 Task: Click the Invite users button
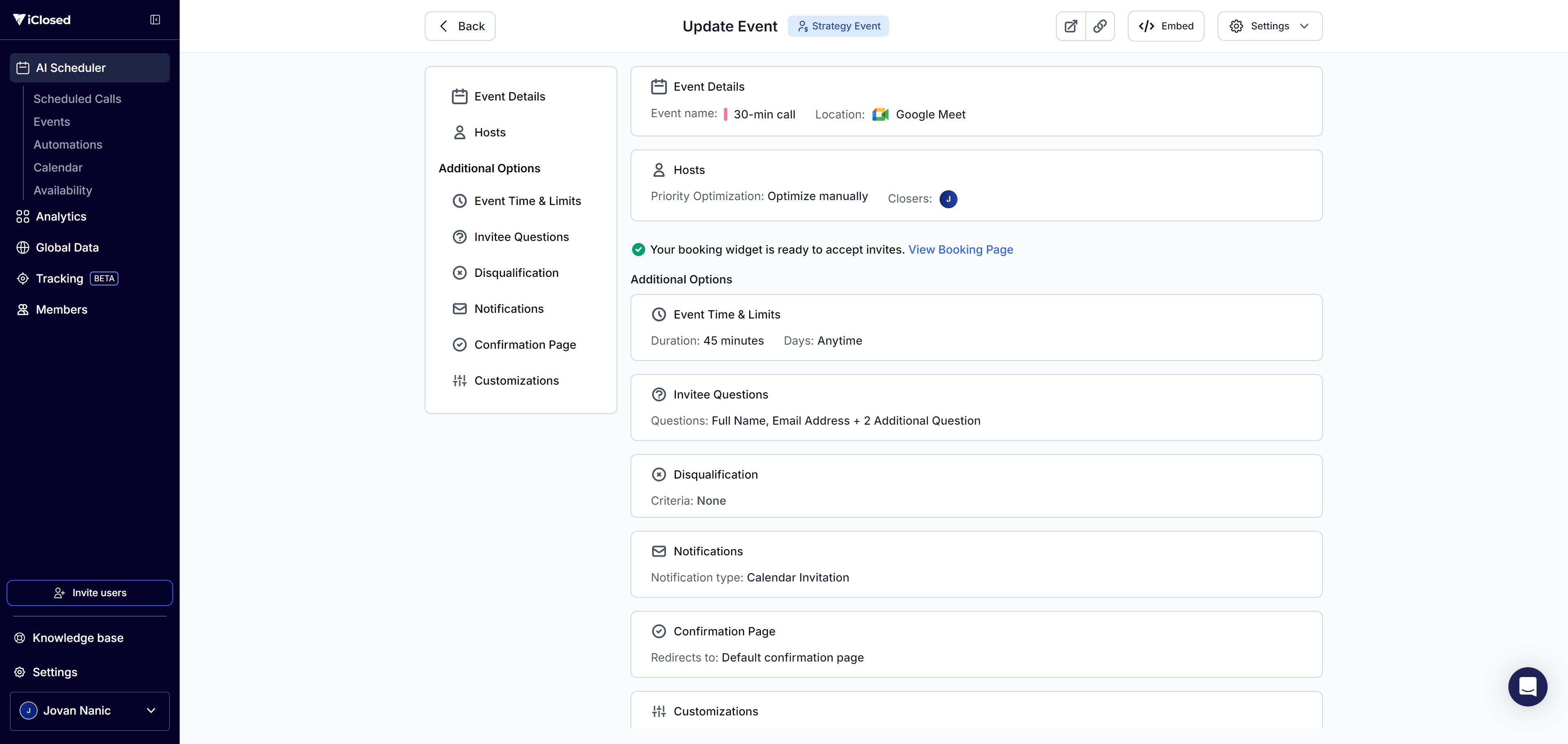coord(89,593)
